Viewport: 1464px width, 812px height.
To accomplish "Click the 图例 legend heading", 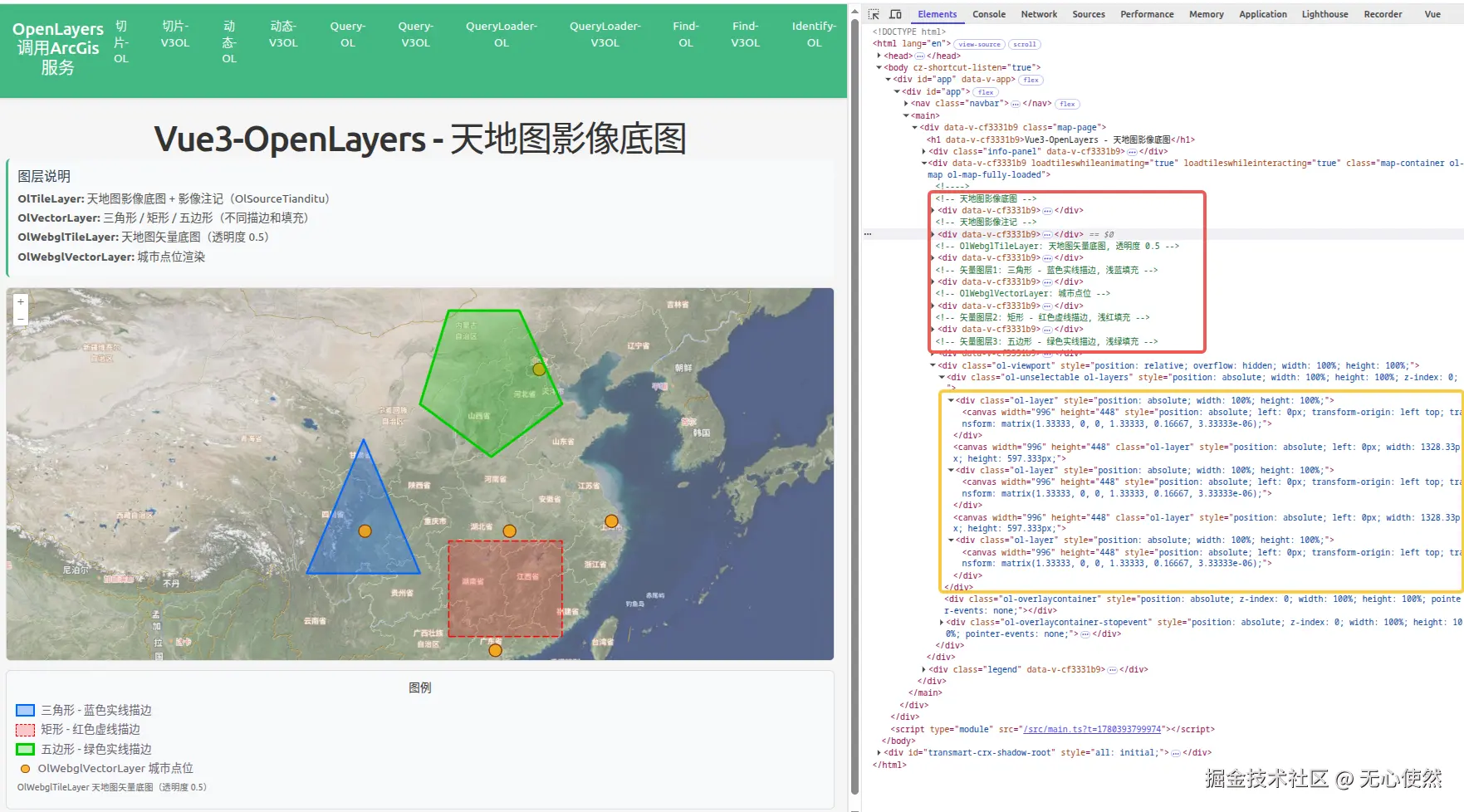I will click(x=420, y=687).
